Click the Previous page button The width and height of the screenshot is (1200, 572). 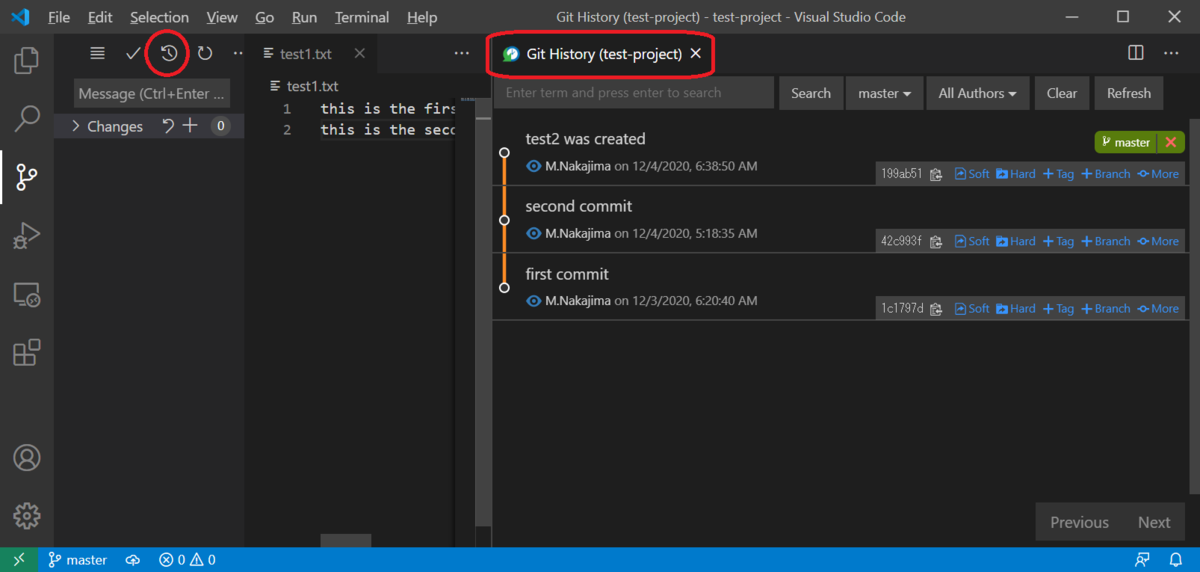click(x=1079, y=522)
